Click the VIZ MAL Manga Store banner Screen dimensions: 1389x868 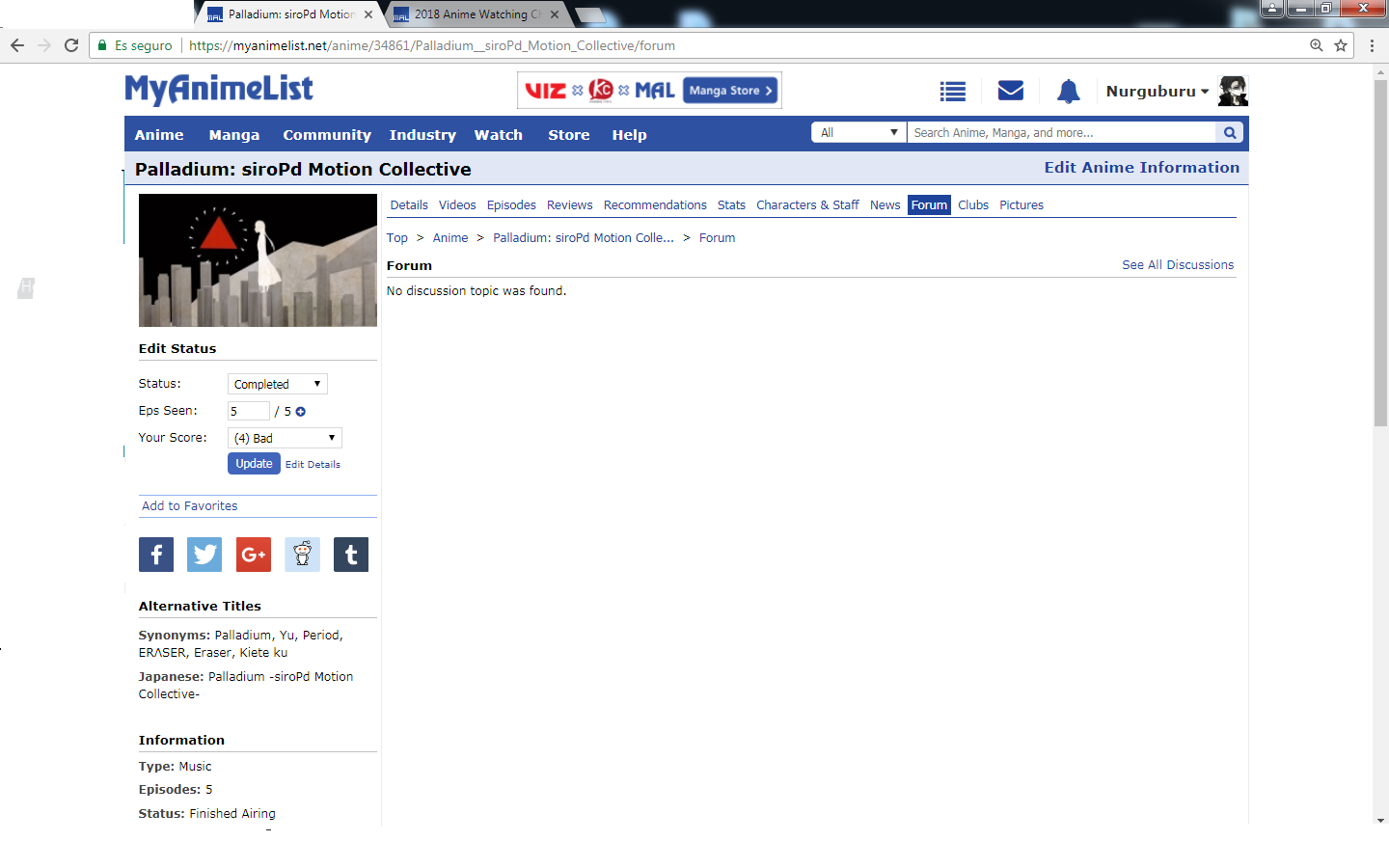click(x=649, y=91)
